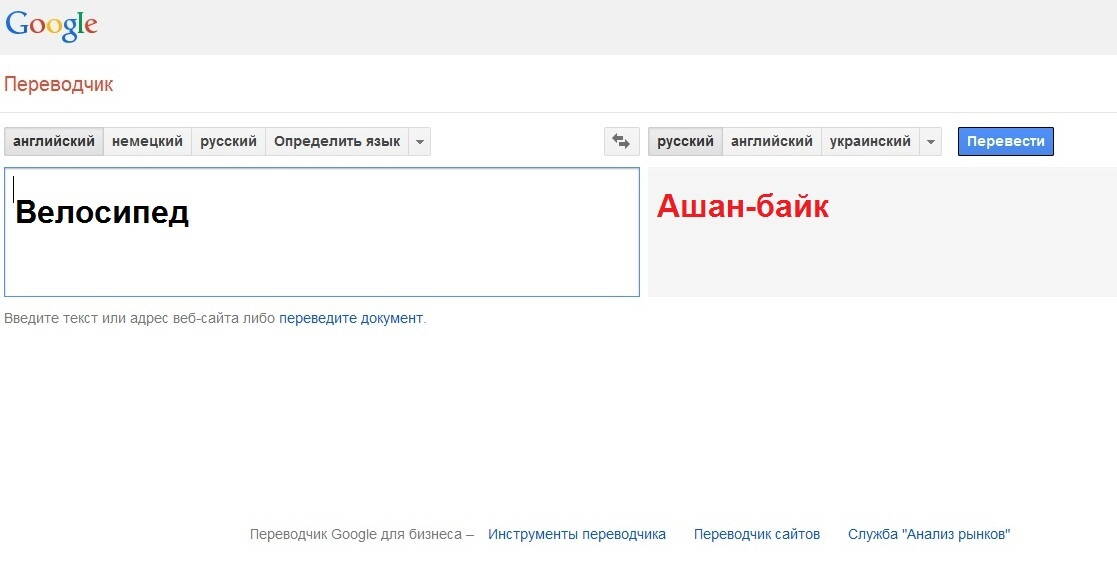Focus the source text input box
This screenshot has width=1117, height=566.
pyautogui.click(x=321, y=250)
